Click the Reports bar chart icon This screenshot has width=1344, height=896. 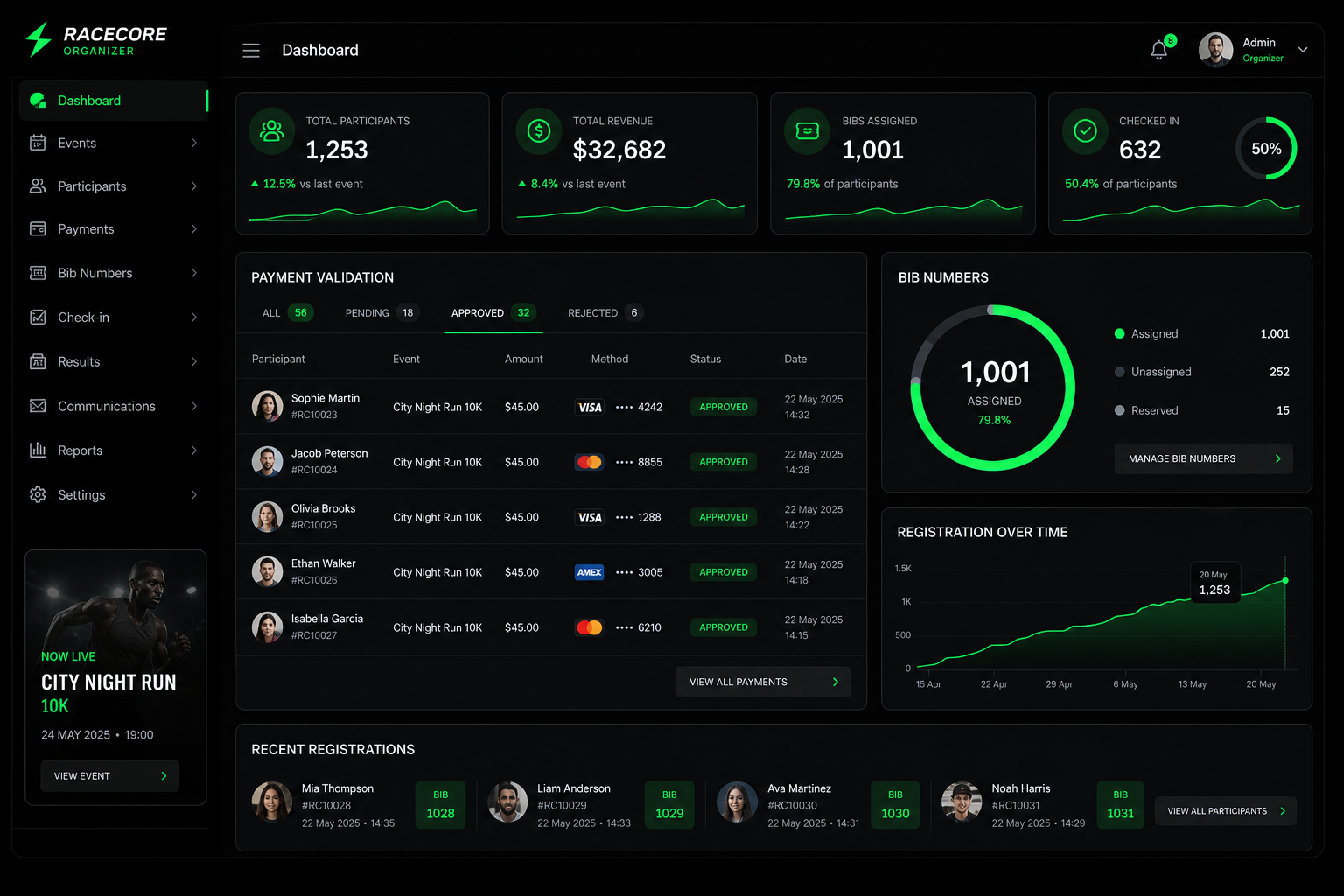38,451
